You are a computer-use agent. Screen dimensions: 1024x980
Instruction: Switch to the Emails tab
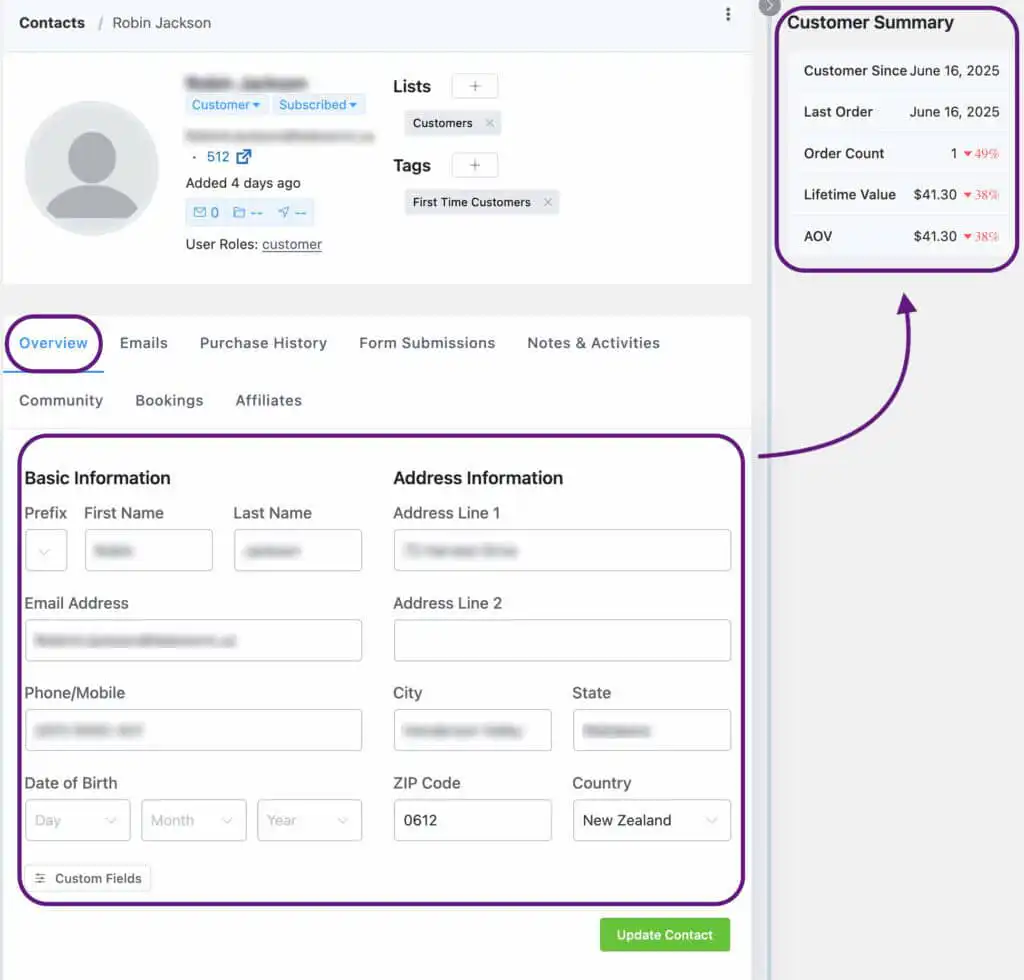tap(144, 343)
